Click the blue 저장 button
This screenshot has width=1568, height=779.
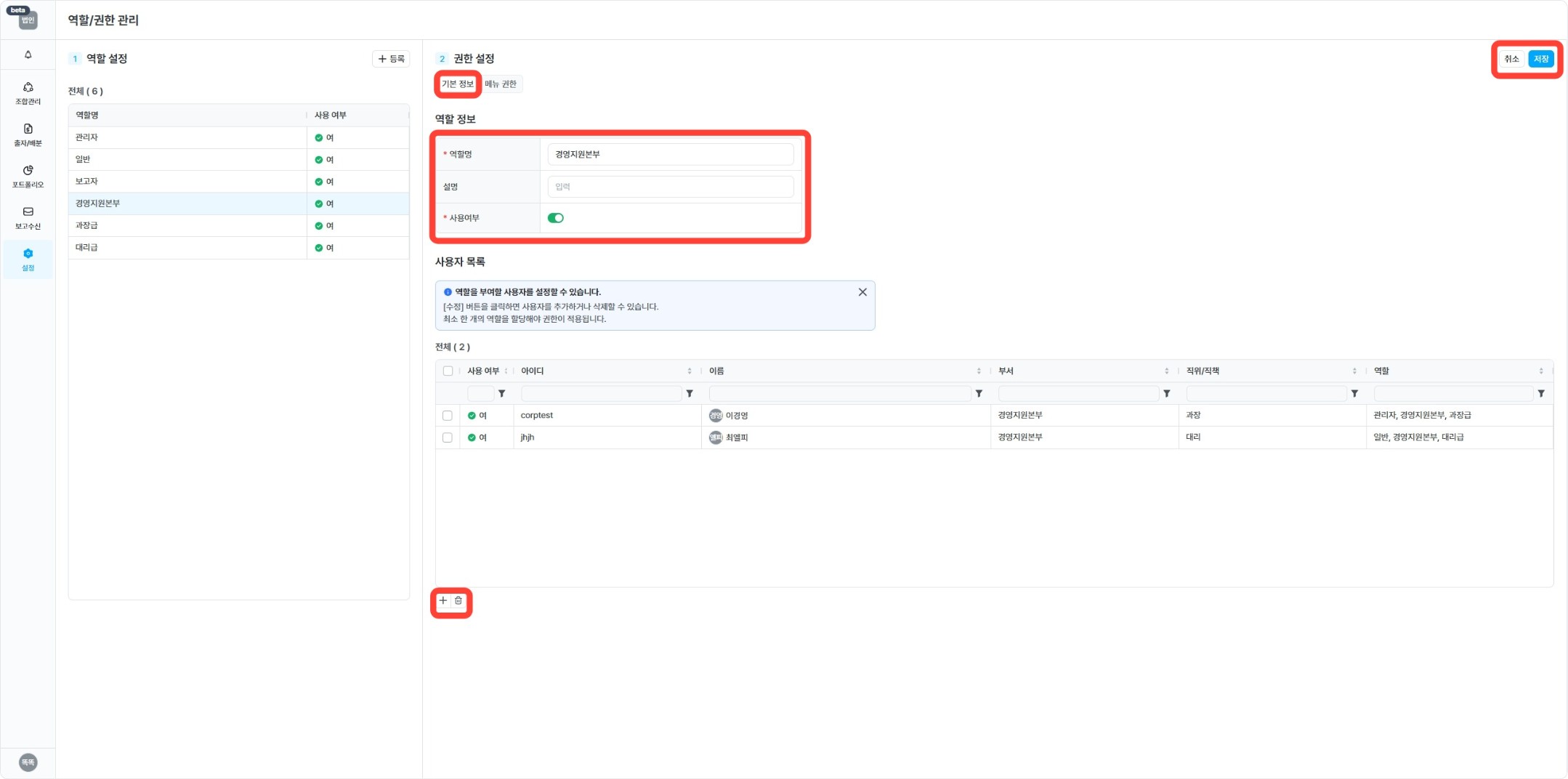point(1540,59)
